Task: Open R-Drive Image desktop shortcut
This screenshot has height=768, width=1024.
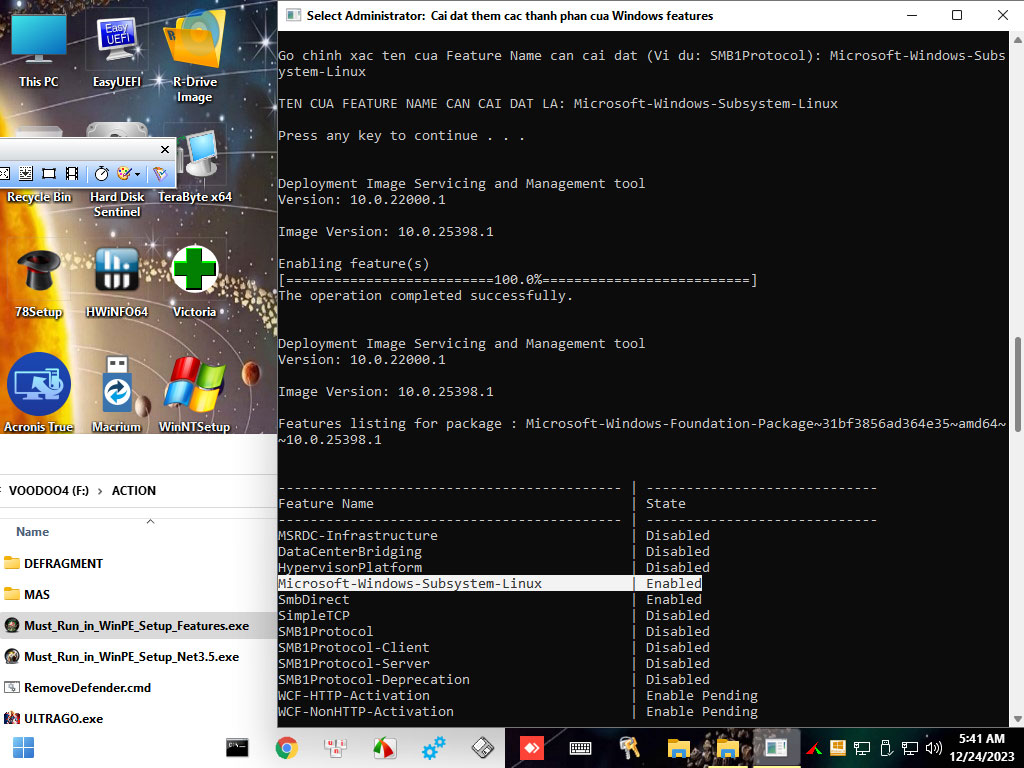Action: (x=194, y=56)
